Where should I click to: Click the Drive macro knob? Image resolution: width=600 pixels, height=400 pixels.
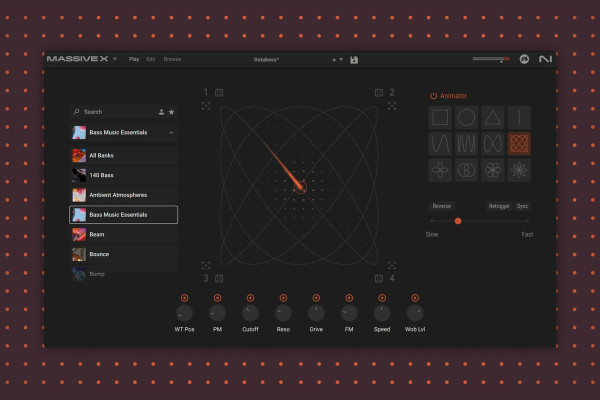[x=316, y=313]
